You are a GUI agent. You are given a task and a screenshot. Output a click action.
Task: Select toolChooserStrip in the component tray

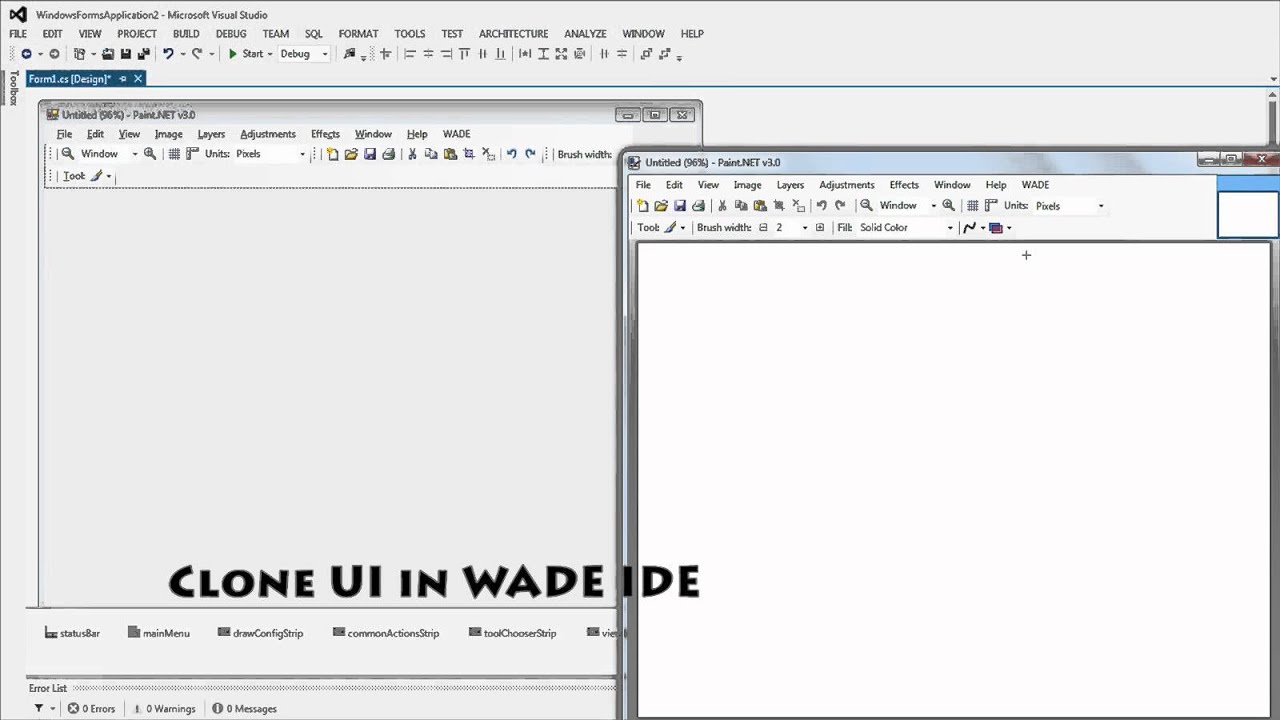(x=513, y=633)
